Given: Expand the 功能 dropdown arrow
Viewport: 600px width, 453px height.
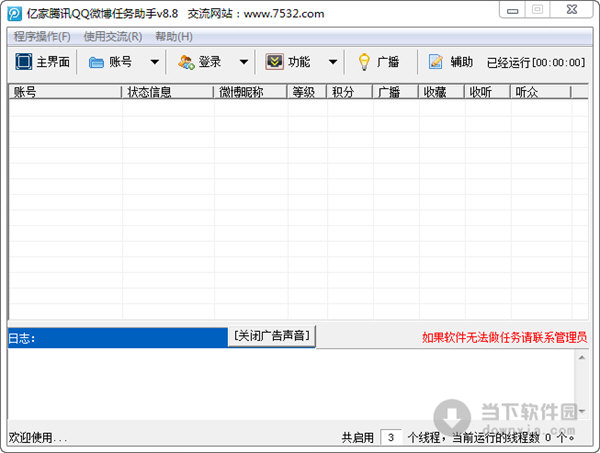Looking at the screenshot, I should [x=332, y=62].
